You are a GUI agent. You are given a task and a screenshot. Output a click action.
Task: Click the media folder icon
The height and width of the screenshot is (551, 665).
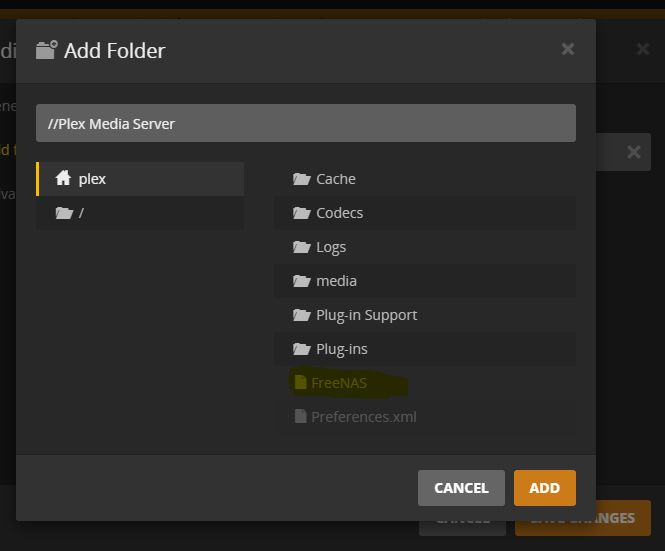(x=302, y=281)
